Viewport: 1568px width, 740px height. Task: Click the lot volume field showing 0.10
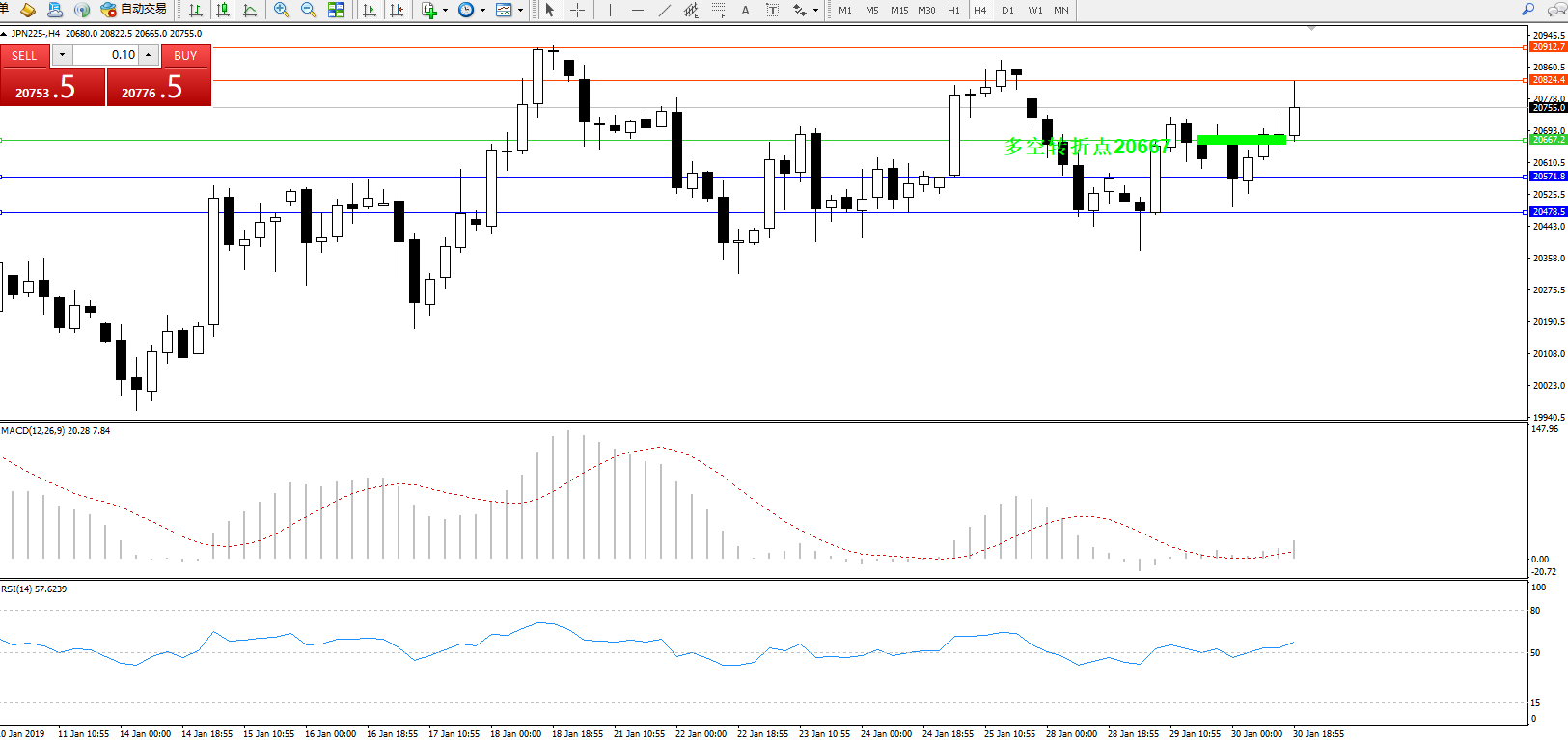pyautogui.click(x=106, y=55)
